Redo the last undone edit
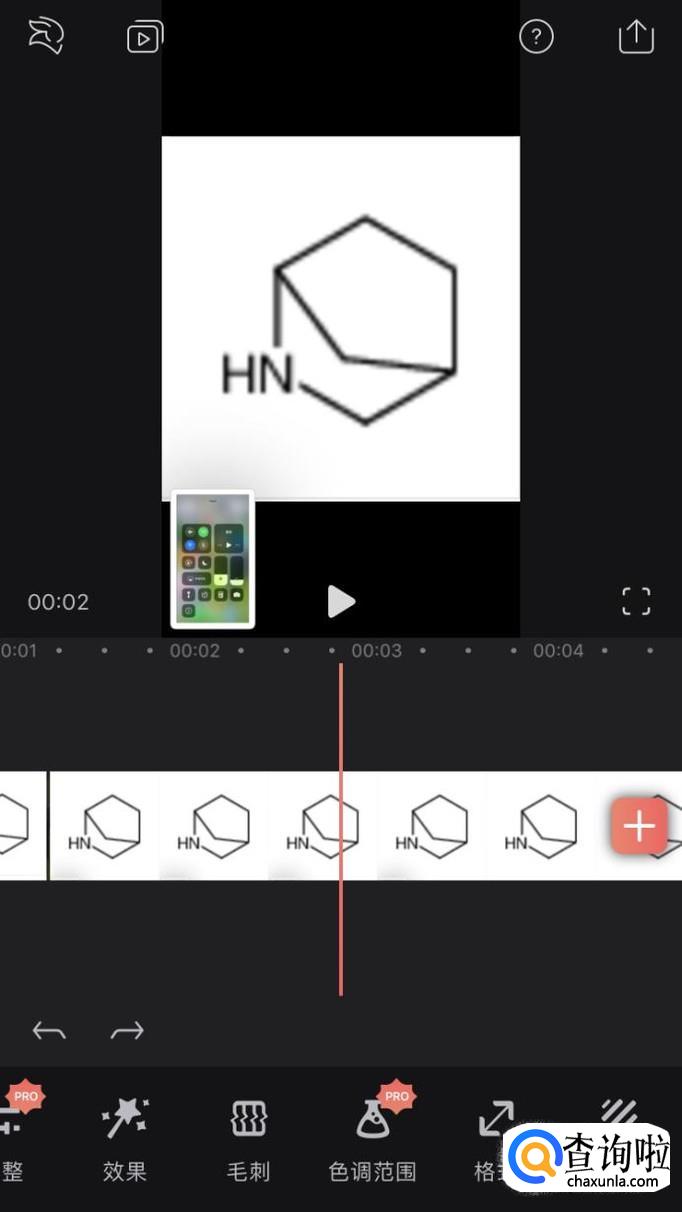Screen dimensions: 682x1212 pyautogui.click(x=127, y=1030)
